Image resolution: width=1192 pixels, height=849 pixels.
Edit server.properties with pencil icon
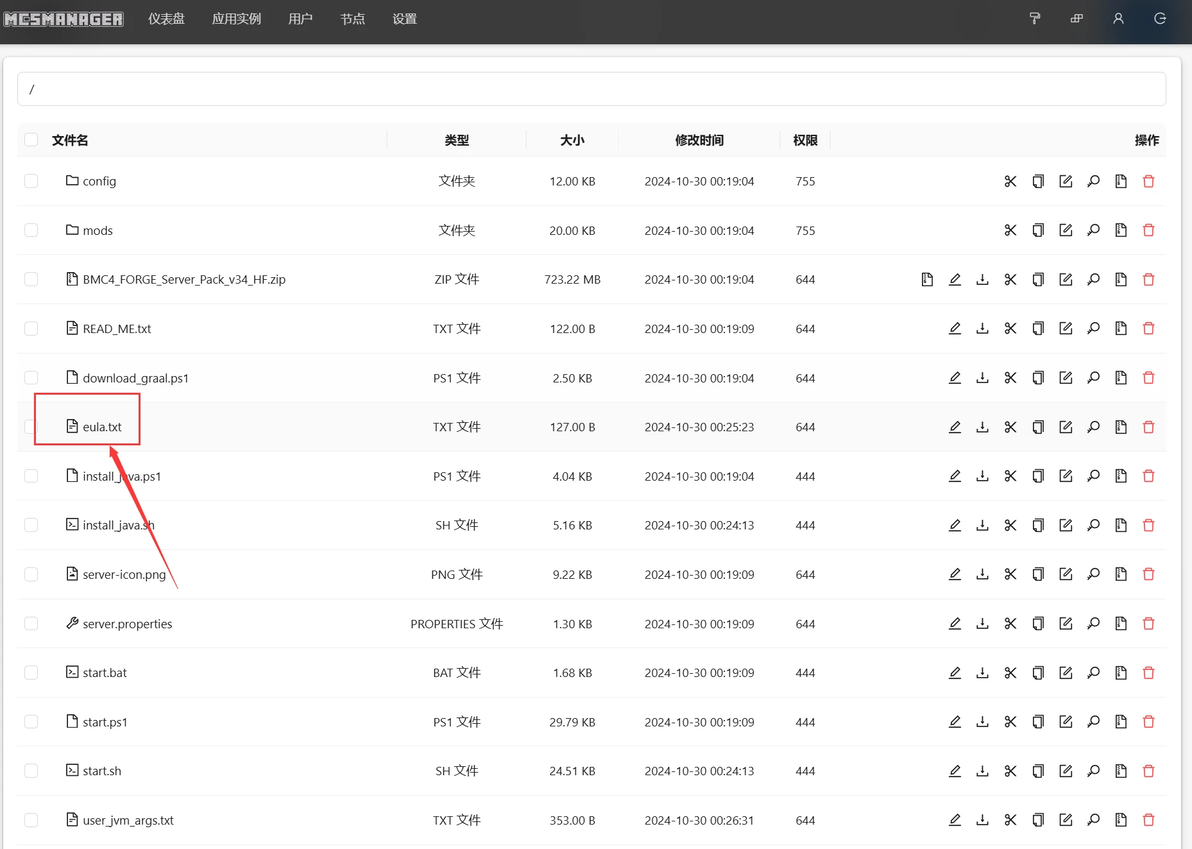point(955,623)
